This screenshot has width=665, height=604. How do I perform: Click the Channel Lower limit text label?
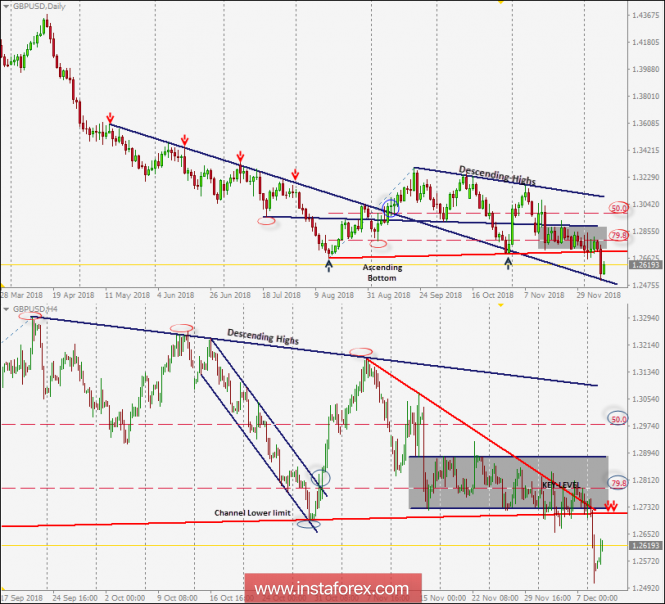click(251, 513)
